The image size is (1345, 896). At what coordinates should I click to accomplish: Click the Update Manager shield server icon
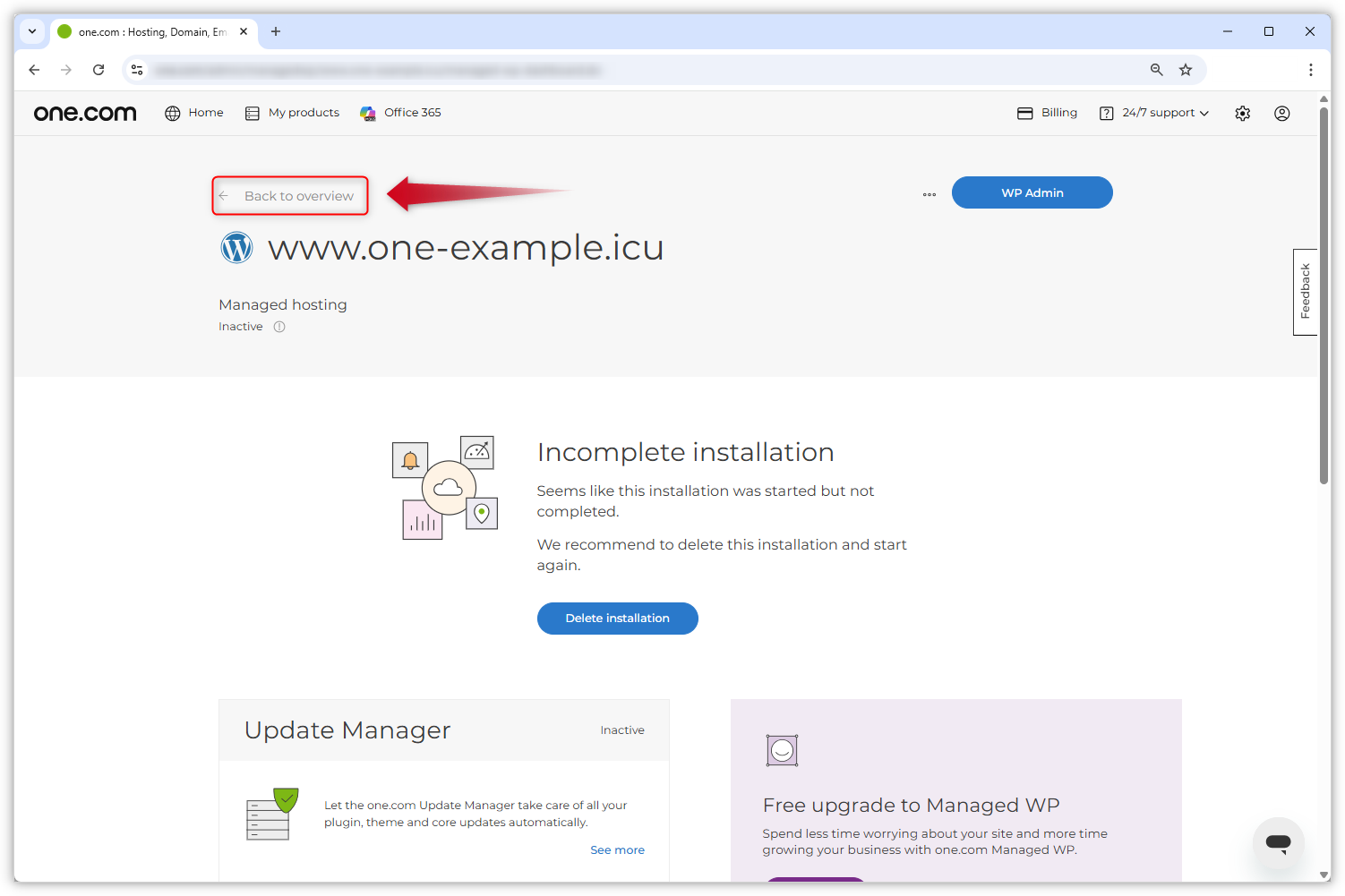272,814
